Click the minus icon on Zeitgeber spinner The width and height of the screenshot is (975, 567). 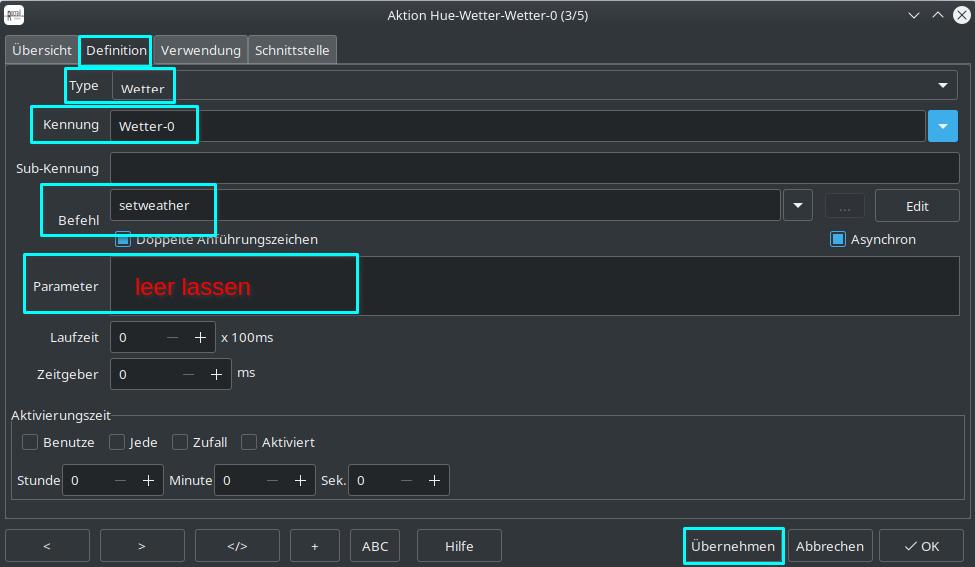pyautogui.click(x=187, y=374)
